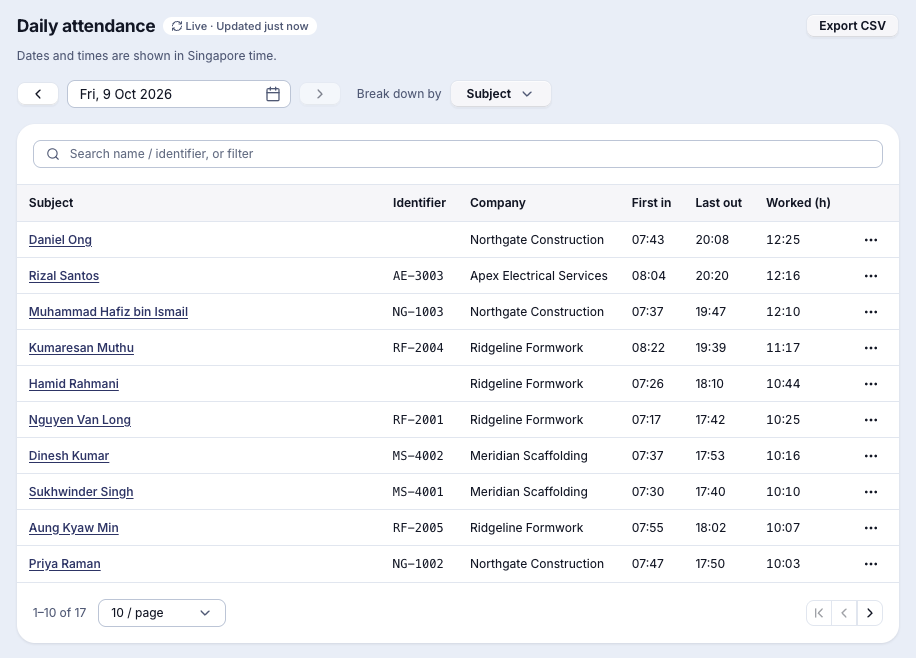The width and height of the screenshot is (916, 658).
Task: Focus the search name / identifier field
Action: click(458, 154)
